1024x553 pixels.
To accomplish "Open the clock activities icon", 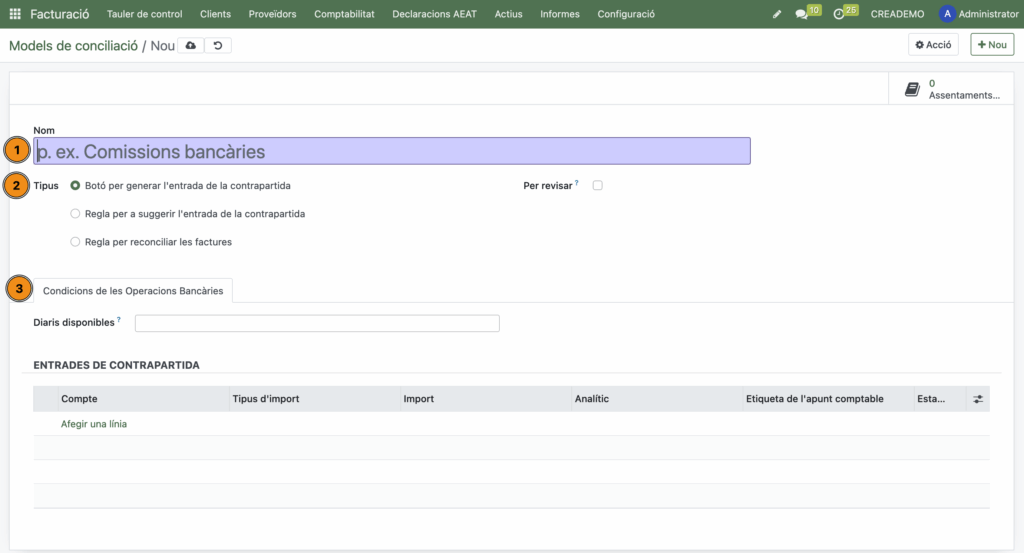I will click(840, 14).
